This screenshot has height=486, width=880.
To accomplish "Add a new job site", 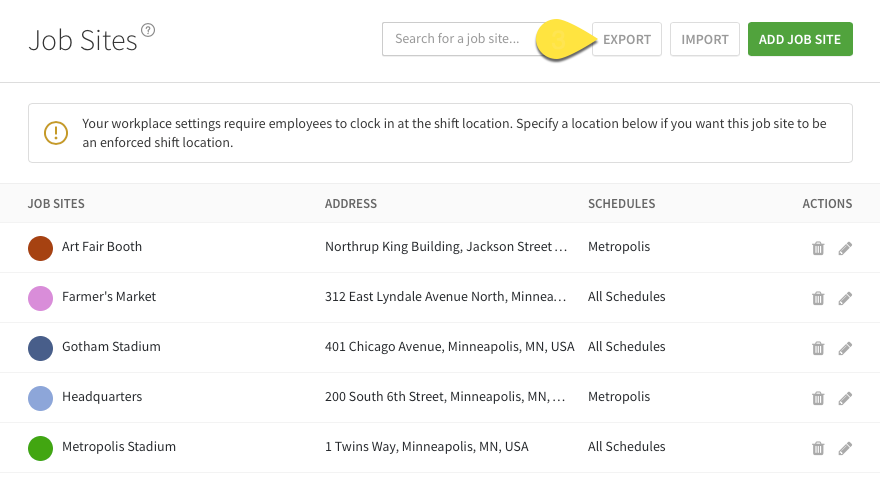I will coord(800,39).
